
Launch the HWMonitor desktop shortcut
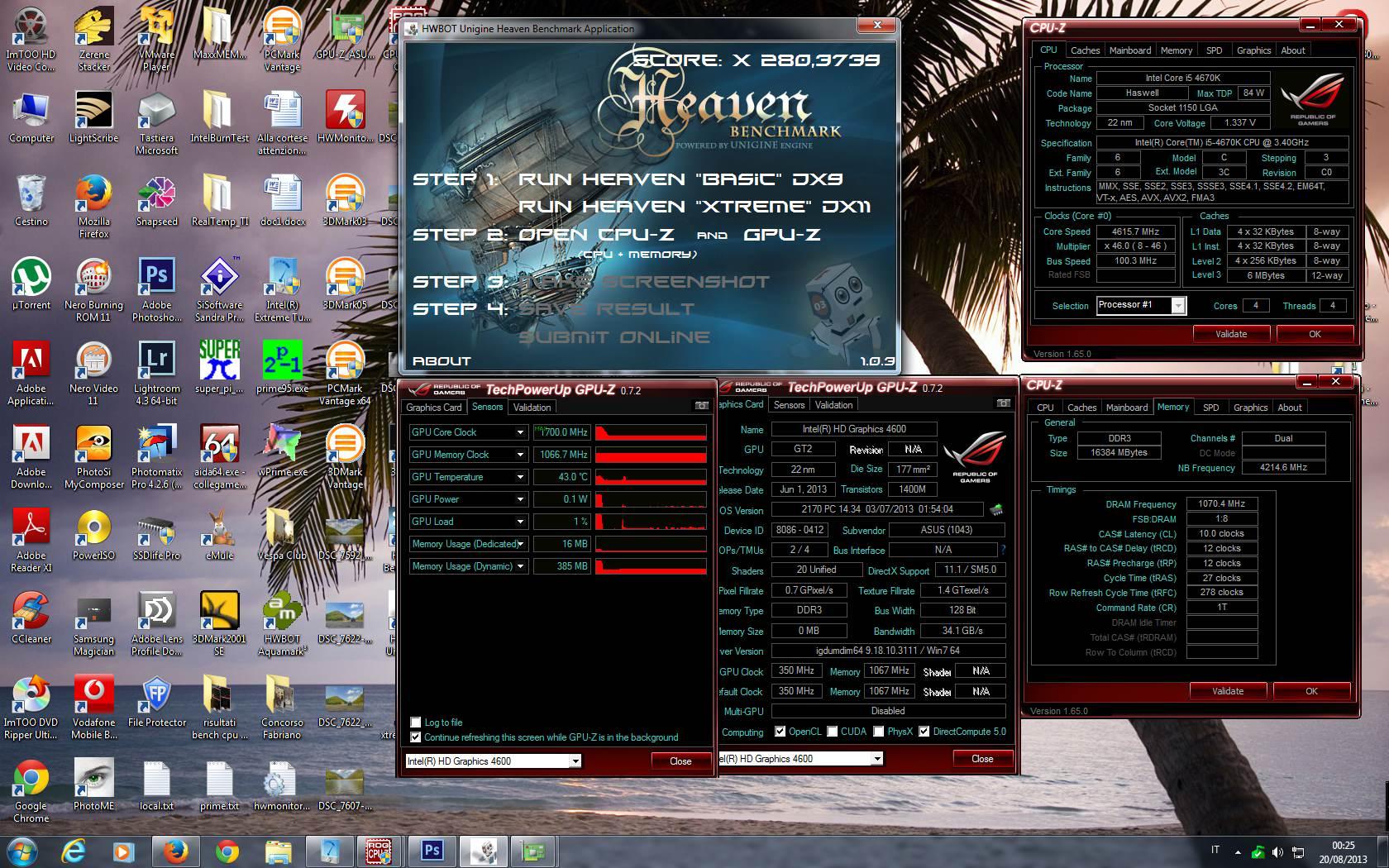coord(345,117)
